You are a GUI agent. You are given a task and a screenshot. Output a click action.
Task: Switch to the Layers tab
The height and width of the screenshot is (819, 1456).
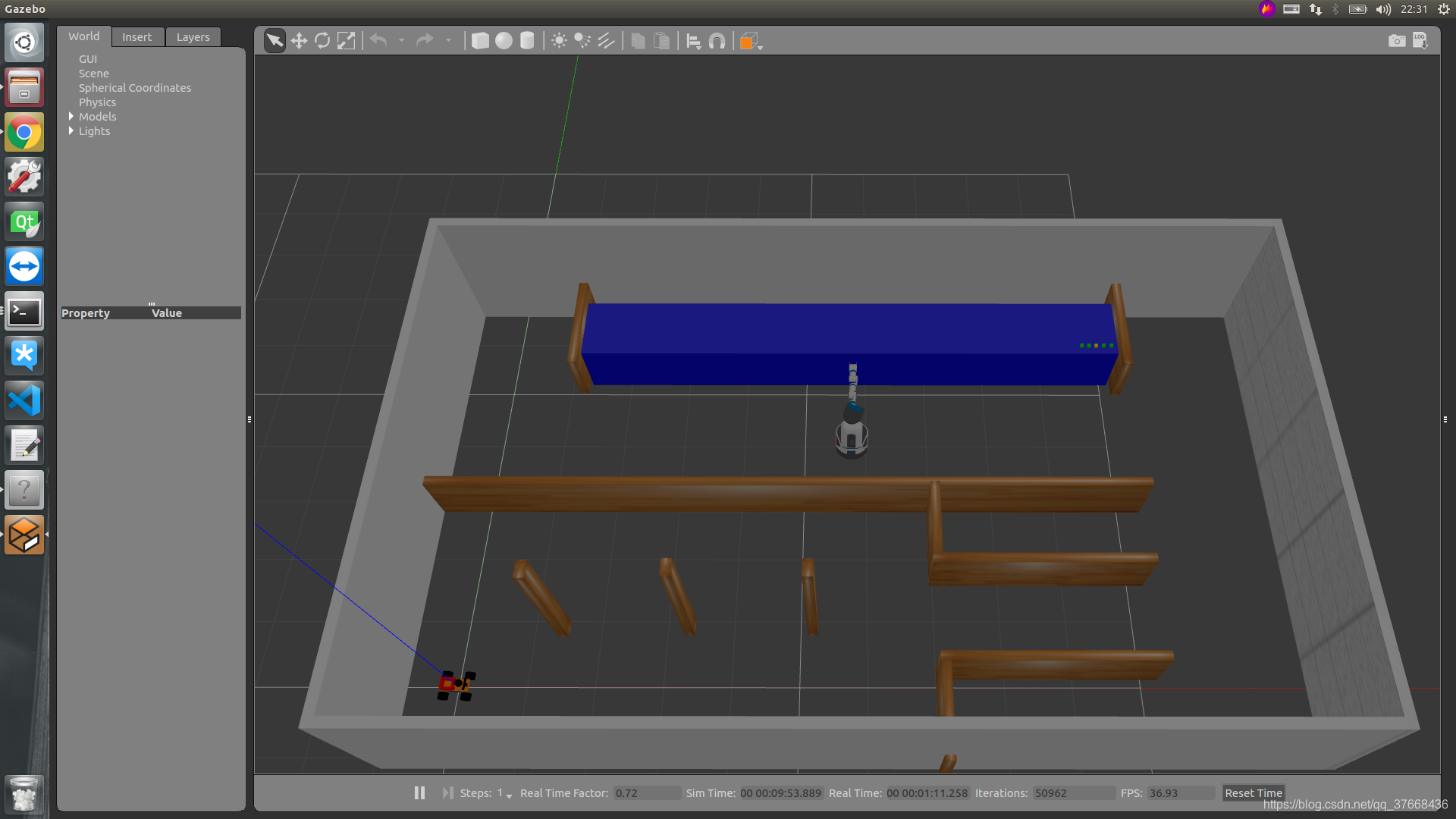click(x=193, y=37)
